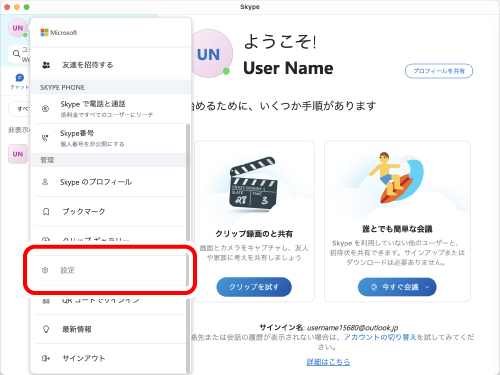This screenshot has width=500, height=375.
Task: Select 友達を招待する from the profile menu
Action: [x=111, y=65]
